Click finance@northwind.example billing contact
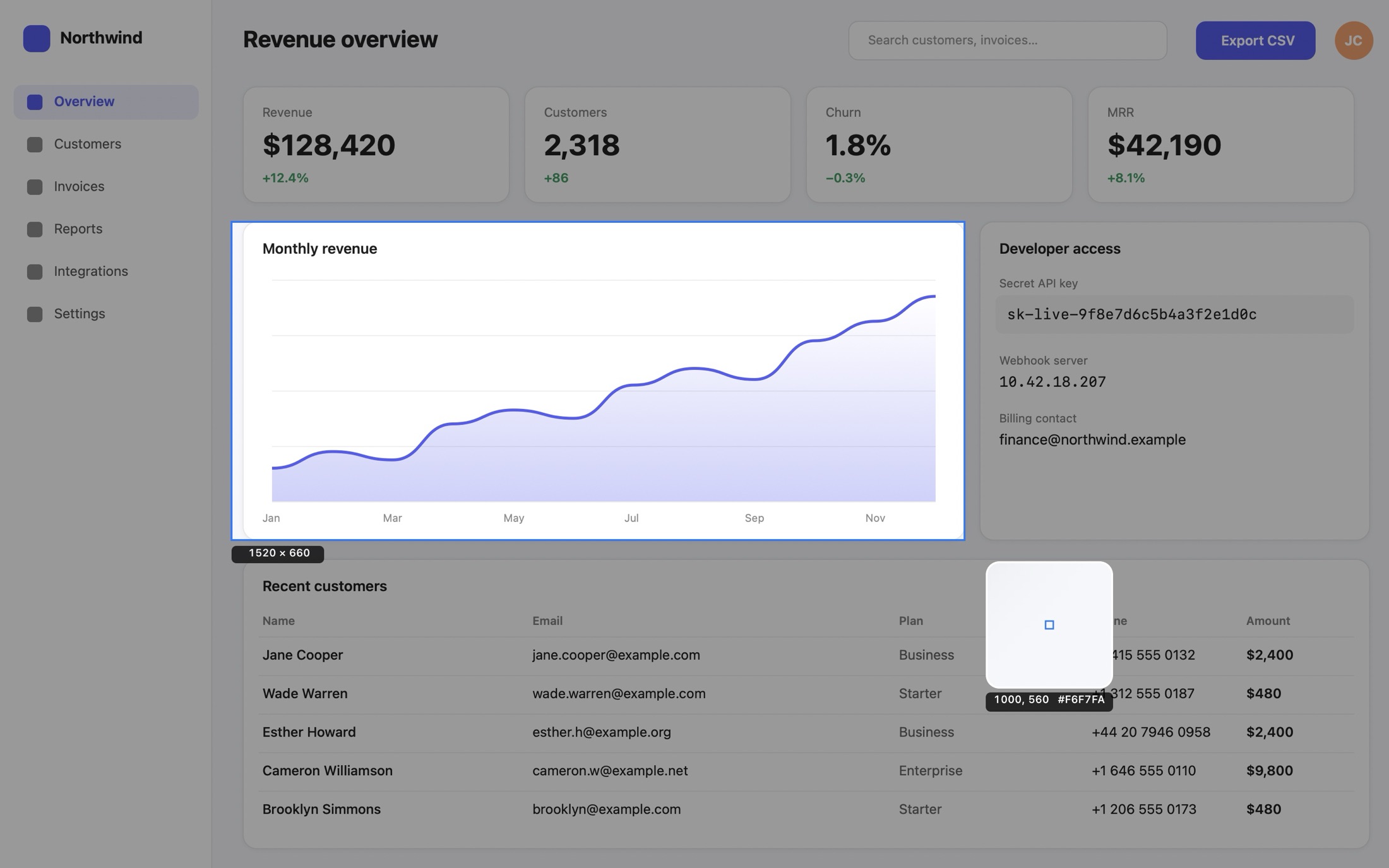 [x=1092, y=439]
